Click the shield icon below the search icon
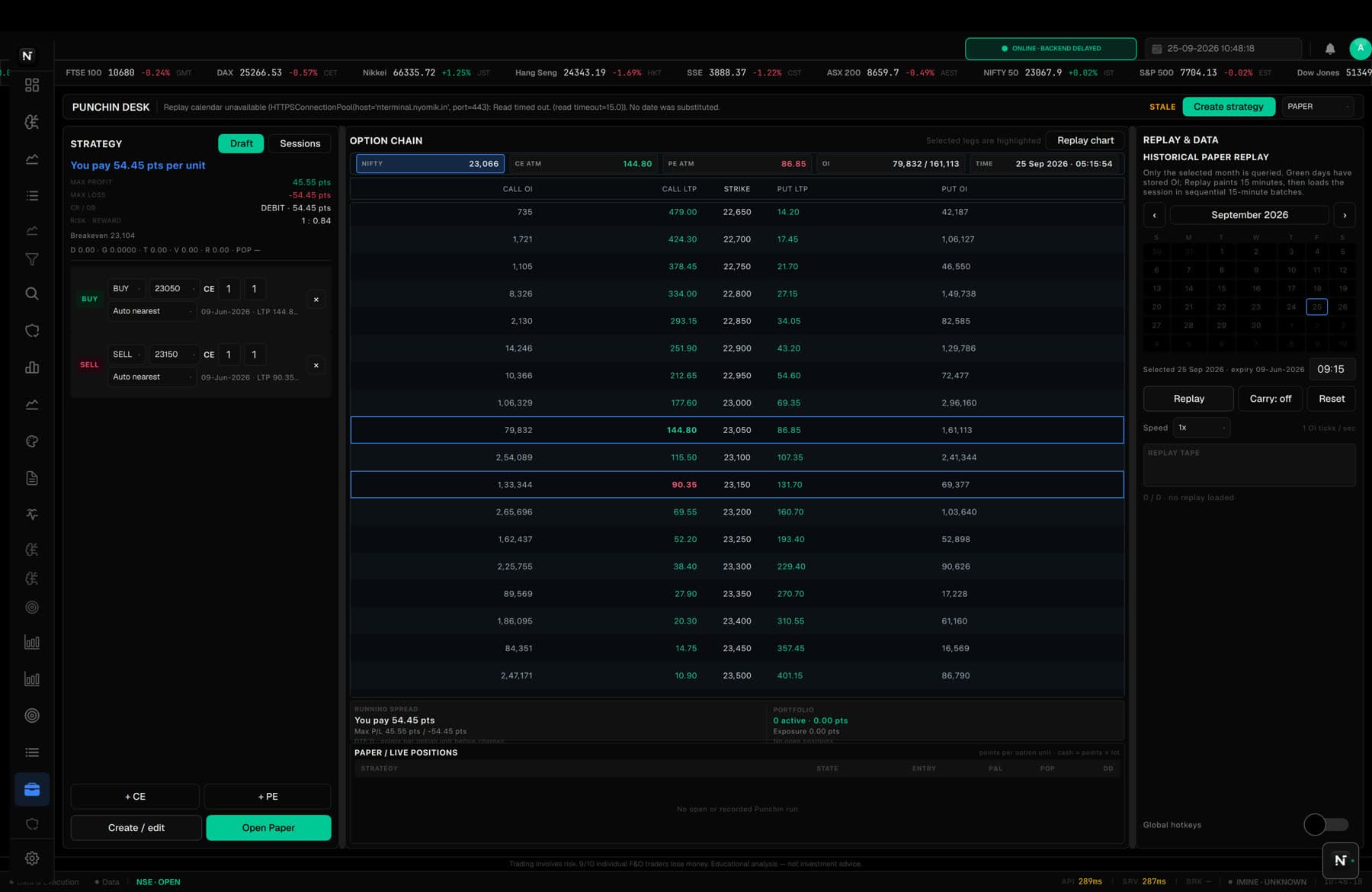The image size is (1372, 892). (x=32, y=331)
